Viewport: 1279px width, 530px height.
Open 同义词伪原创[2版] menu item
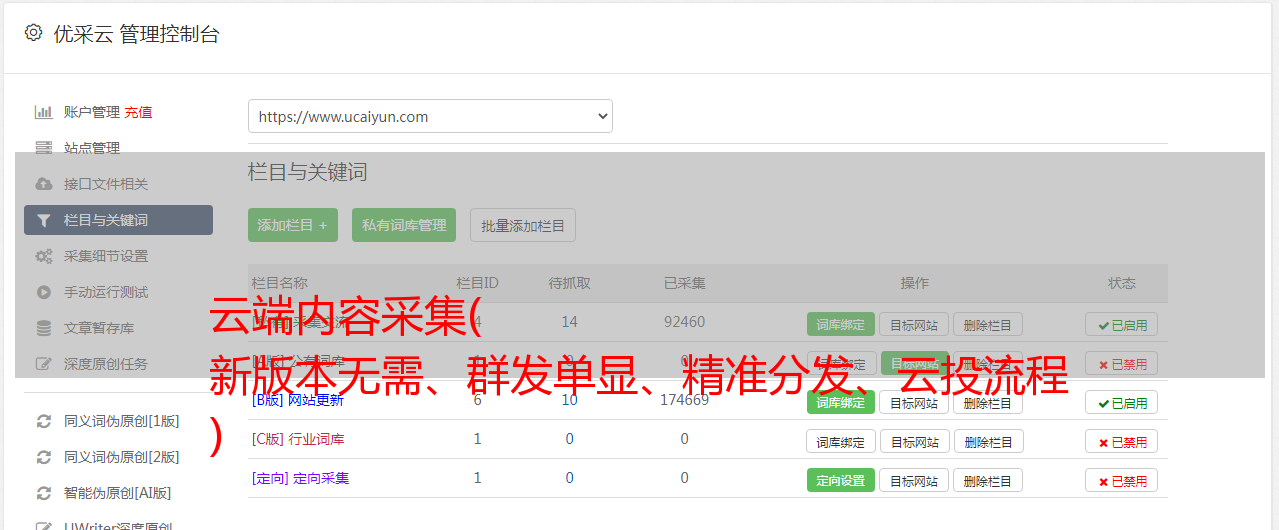pyautogui.click(x=122, y=457)
